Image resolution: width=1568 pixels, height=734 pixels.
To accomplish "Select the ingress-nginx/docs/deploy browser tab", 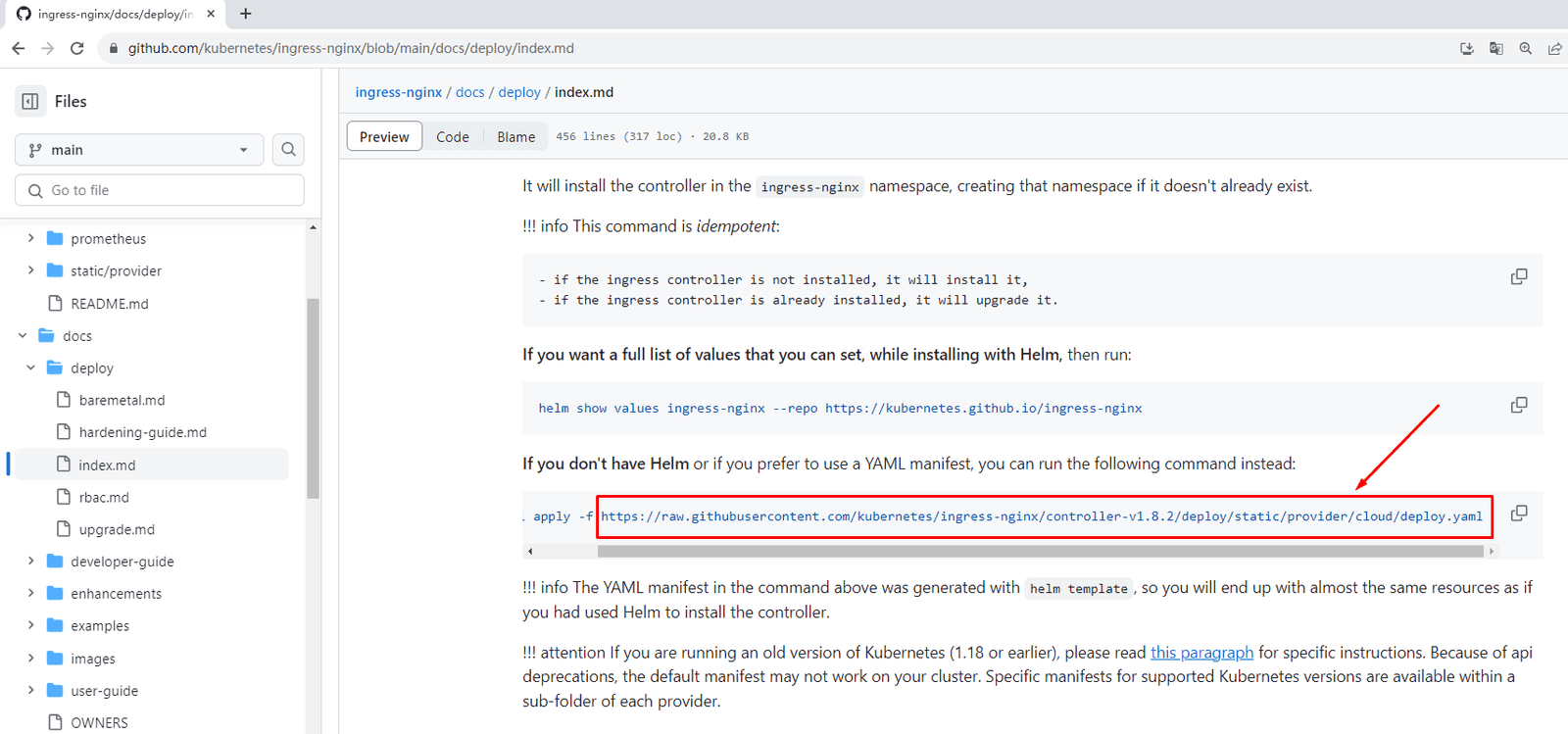I will [x=116, y=14].
